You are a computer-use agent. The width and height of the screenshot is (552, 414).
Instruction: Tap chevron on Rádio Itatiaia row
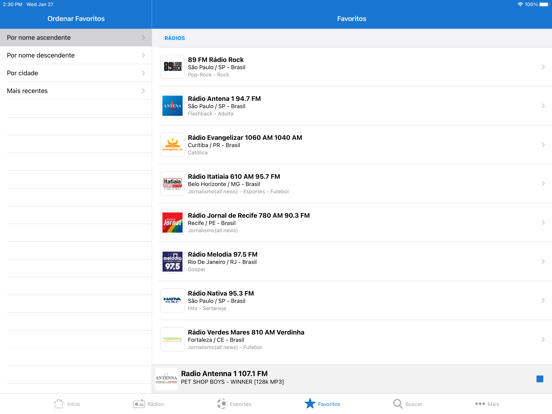(543, 183)
